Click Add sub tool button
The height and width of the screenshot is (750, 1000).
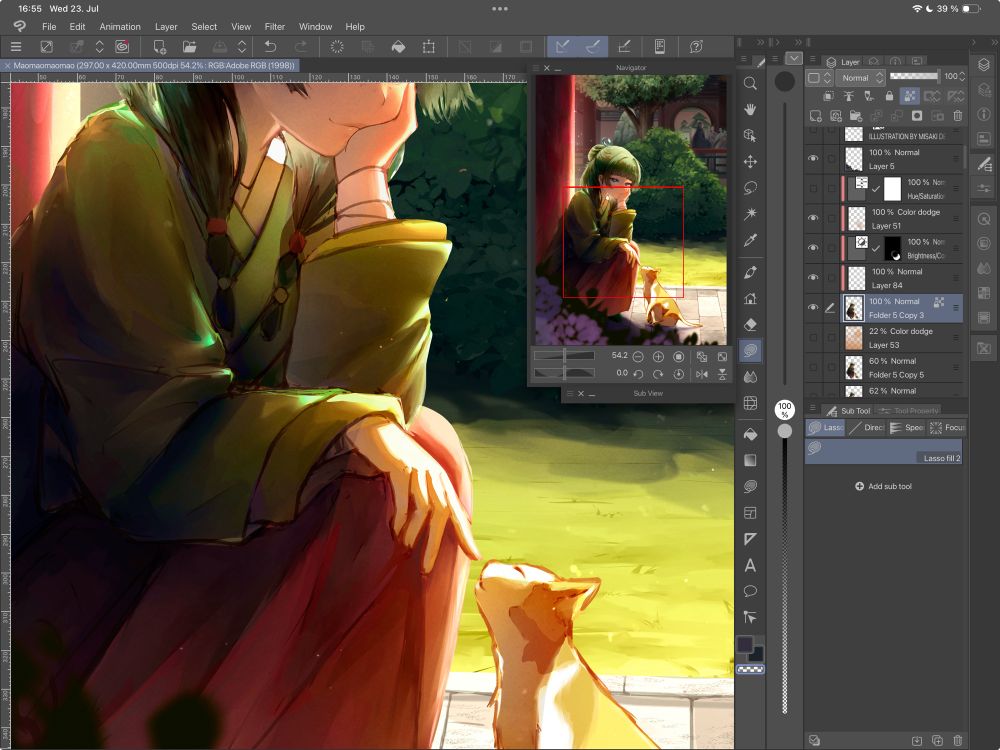tap(883, 486)
